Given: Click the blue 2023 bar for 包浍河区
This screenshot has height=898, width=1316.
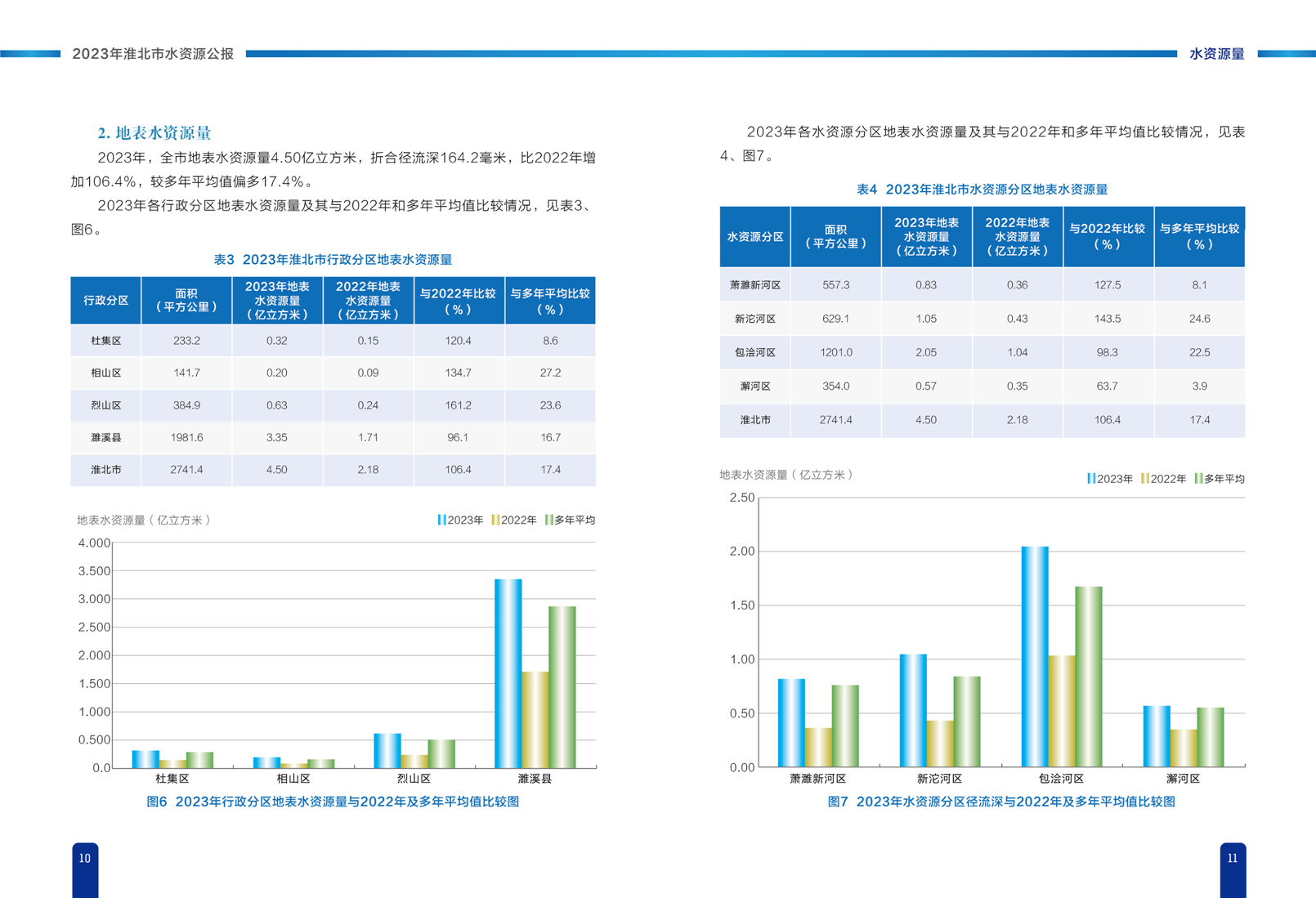Looking at the screenshot, I should click(x=1035, y=657).
